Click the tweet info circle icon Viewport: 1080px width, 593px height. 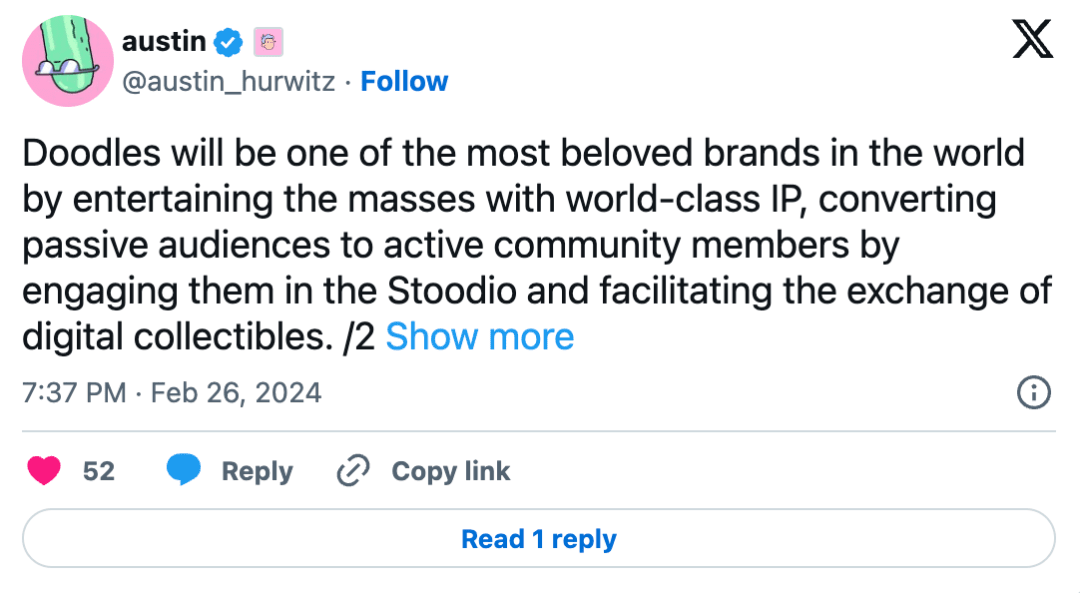(x=1033, y=393)
